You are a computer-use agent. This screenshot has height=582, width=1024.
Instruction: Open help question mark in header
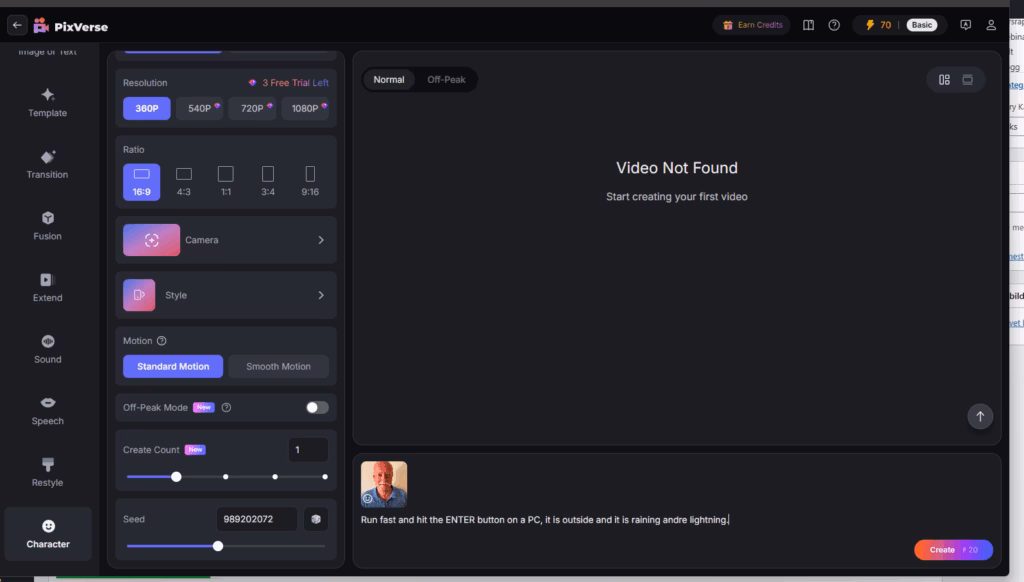coord(834,25)
